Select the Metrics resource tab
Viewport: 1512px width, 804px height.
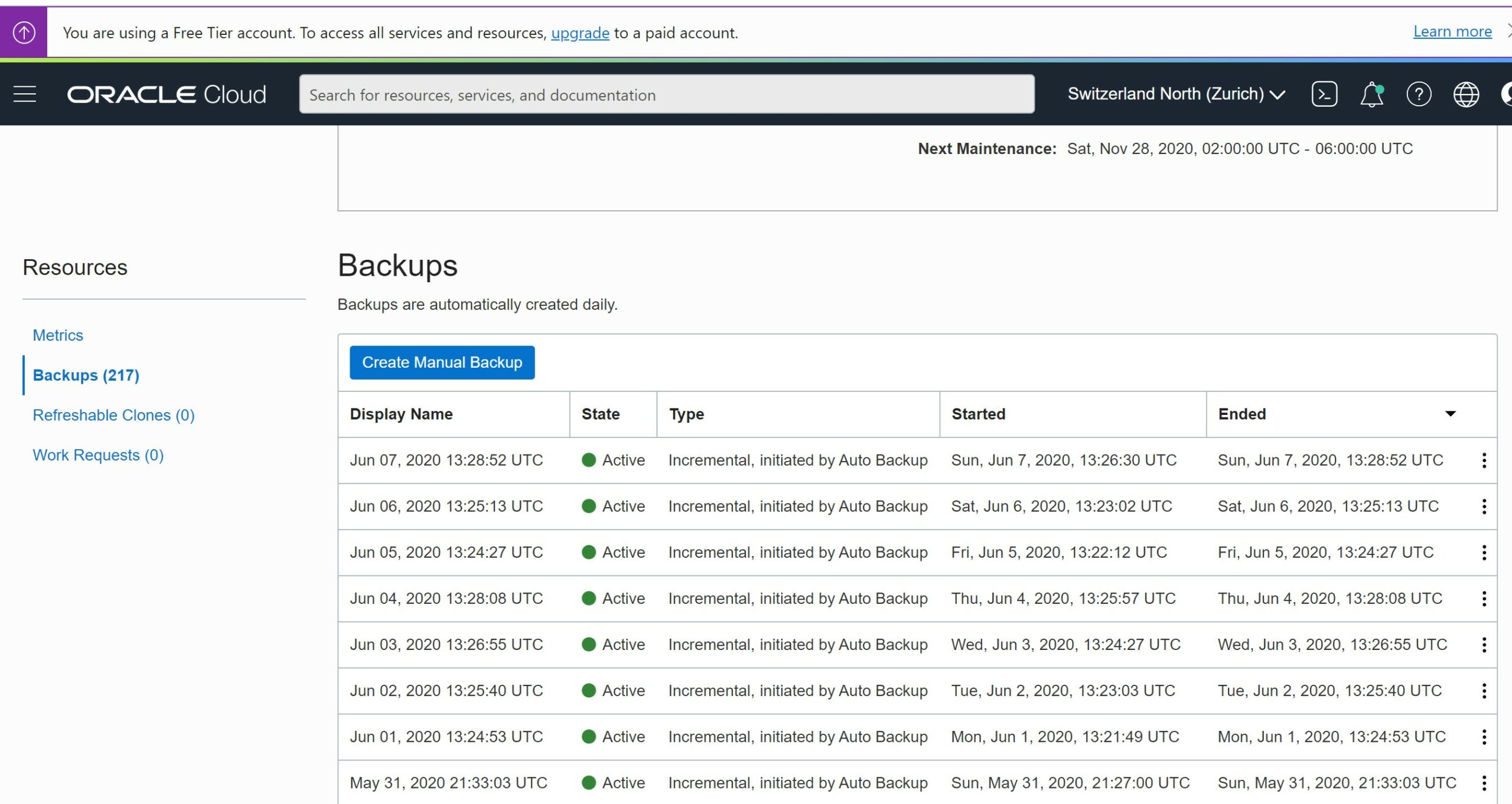58,335
